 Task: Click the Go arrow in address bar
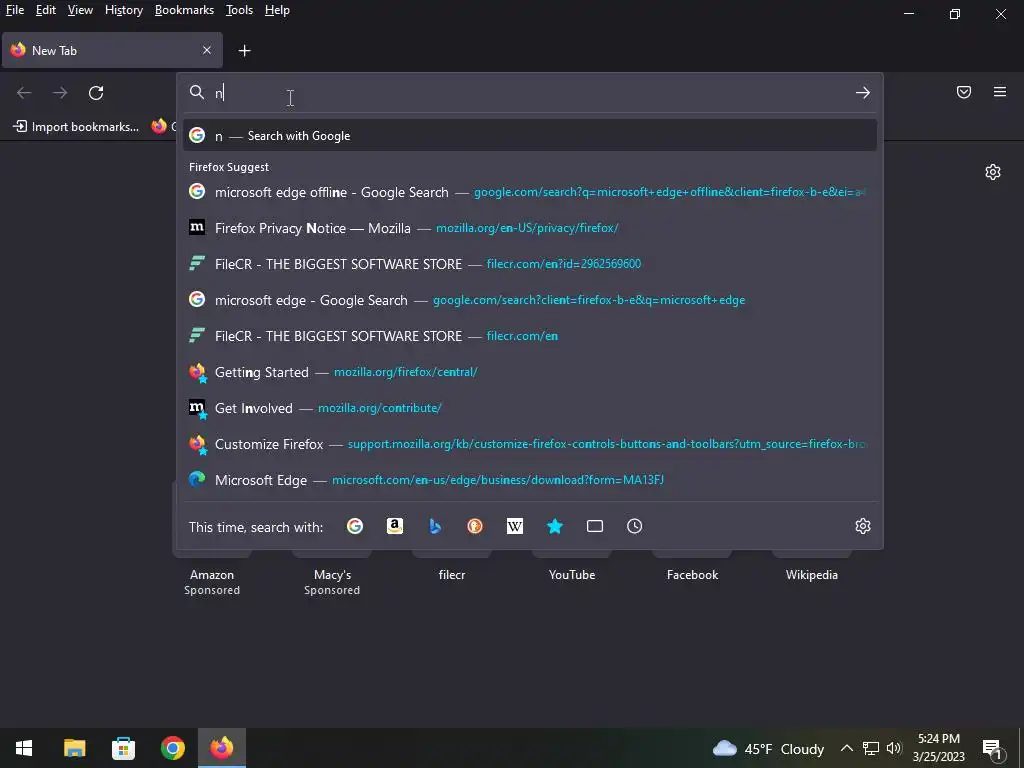coord(863,93)
